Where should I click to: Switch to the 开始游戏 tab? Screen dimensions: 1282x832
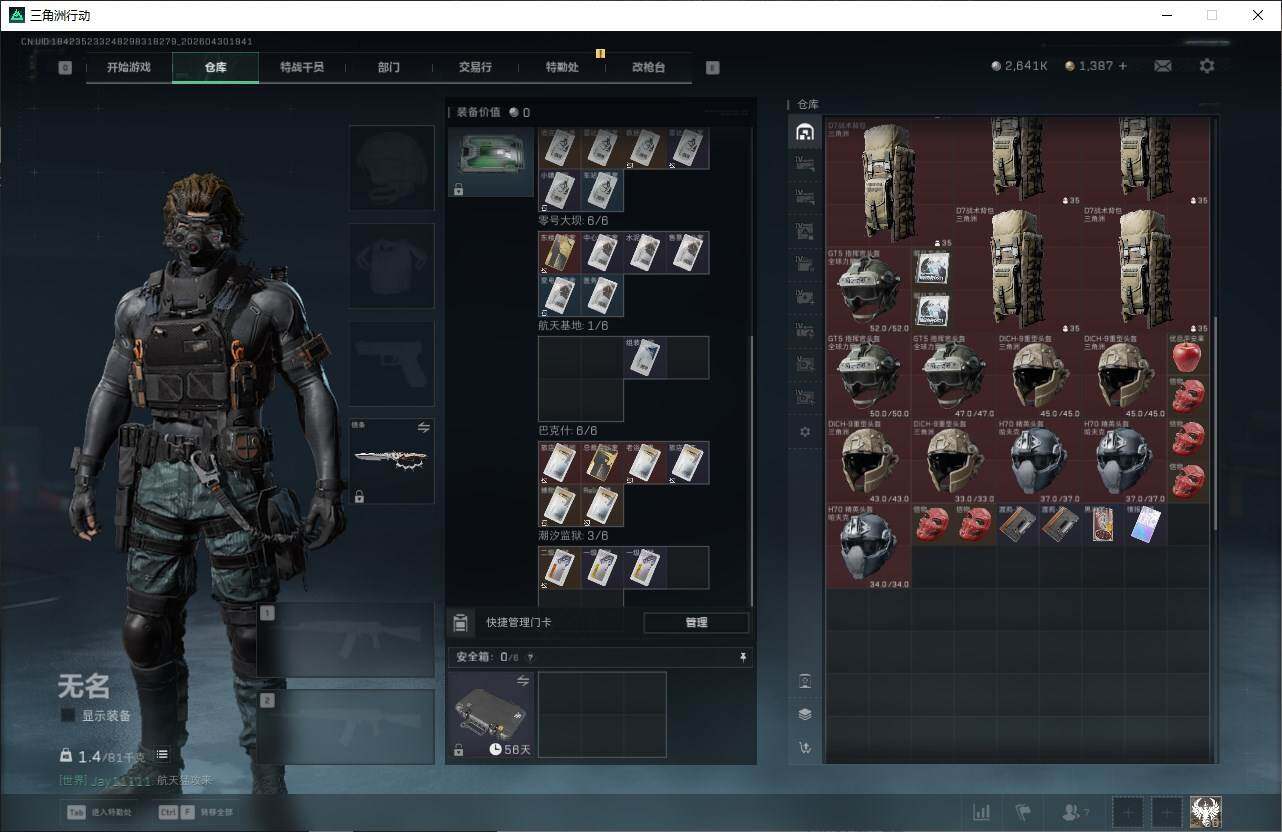[x=129, y=67]
